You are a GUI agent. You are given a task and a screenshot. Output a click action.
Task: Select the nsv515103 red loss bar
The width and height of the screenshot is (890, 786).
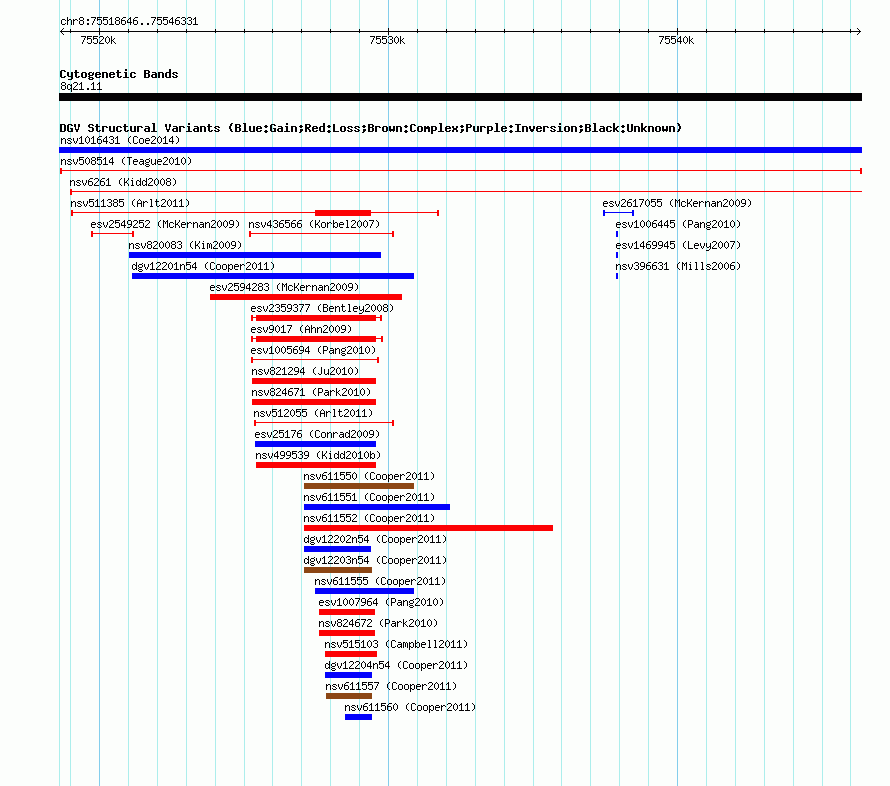pos(351,654)
